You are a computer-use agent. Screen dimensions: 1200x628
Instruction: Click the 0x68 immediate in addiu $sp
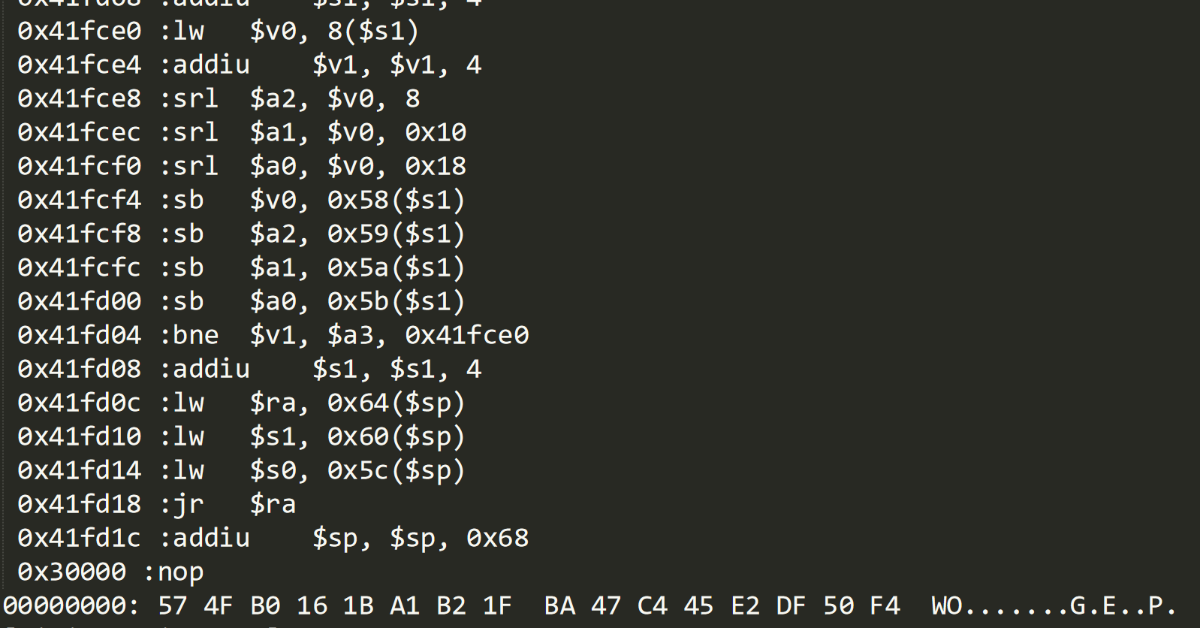[497, 539]
